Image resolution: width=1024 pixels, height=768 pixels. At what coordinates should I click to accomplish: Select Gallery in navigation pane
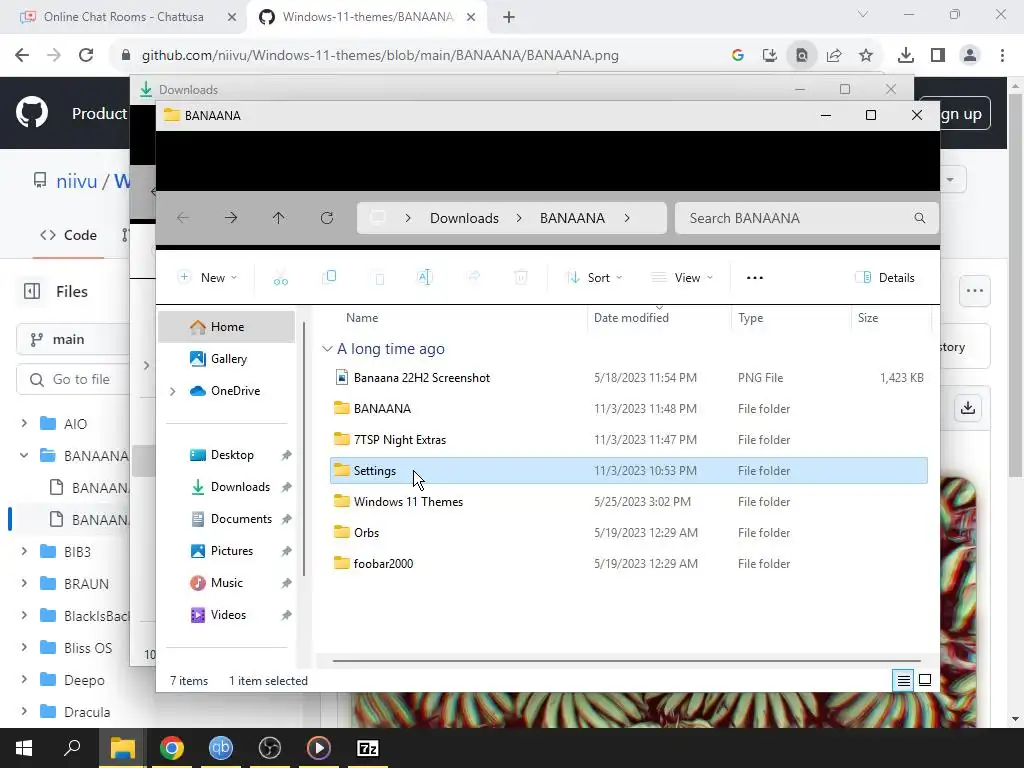click(227, 359)
